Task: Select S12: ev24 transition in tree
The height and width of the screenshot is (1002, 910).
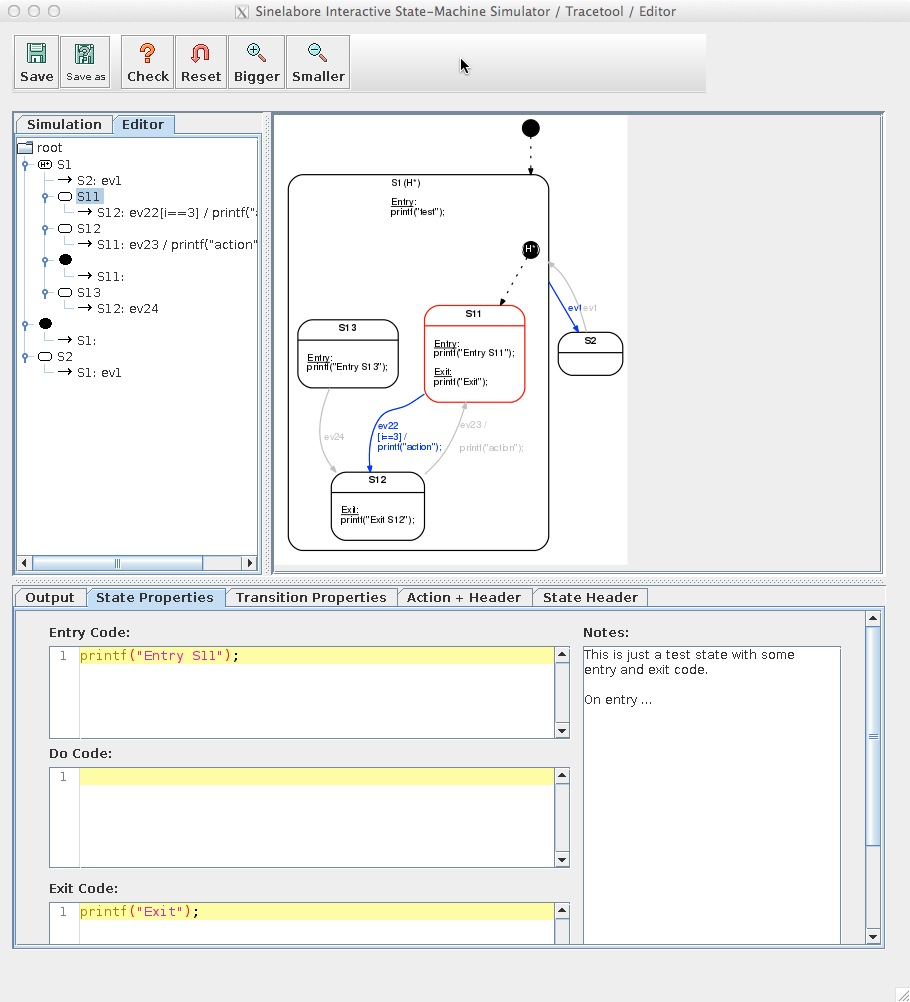Action: click(128, 309)
